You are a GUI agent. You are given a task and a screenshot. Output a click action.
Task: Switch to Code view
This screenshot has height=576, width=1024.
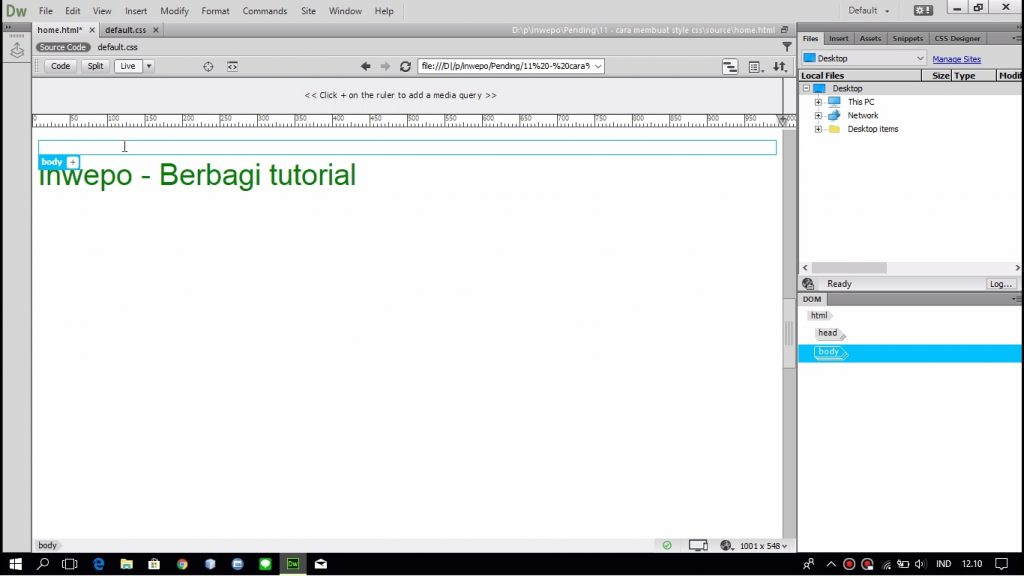(x=61, y=67)
